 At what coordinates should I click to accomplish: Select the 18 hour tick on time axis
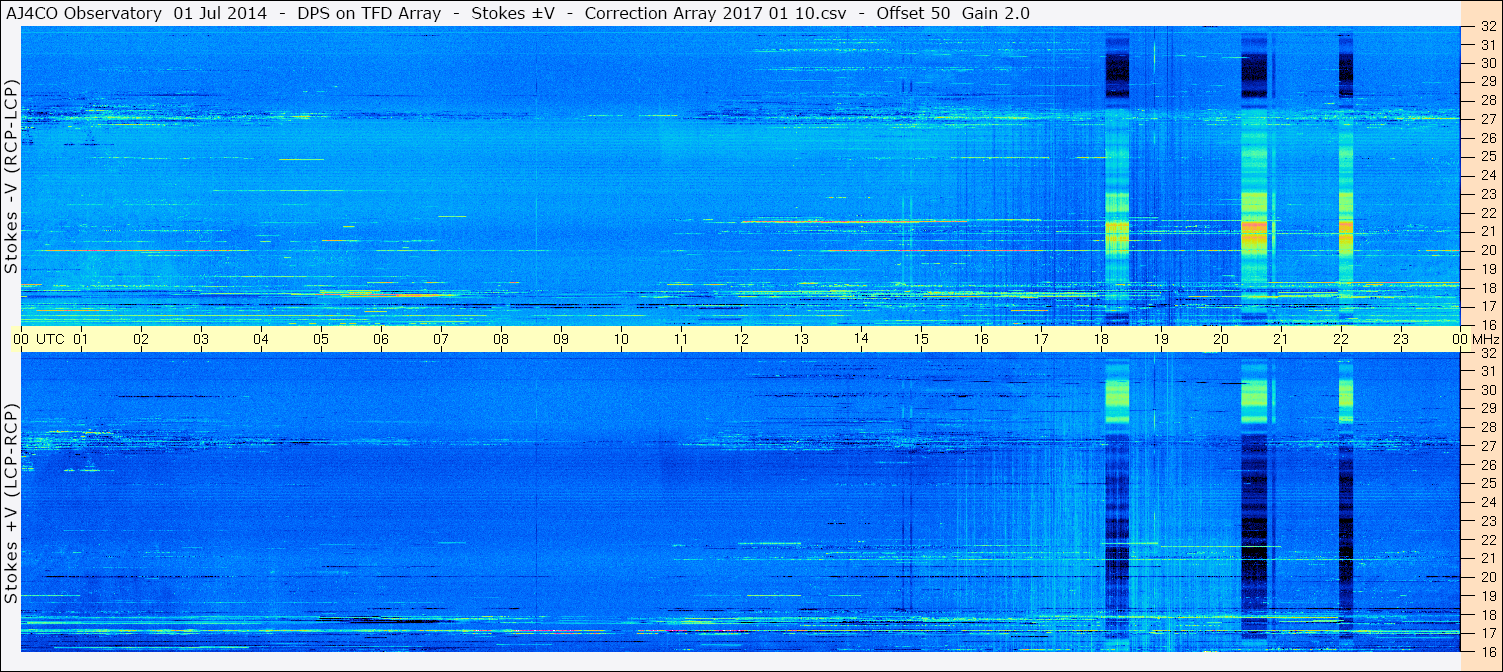click(1101, 339)
